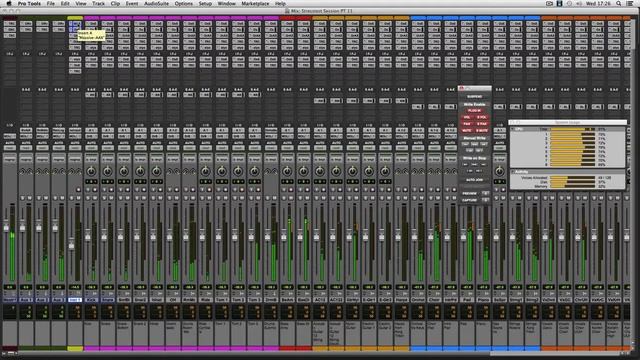Click the volume icon in the menu bar

point(579,3)
